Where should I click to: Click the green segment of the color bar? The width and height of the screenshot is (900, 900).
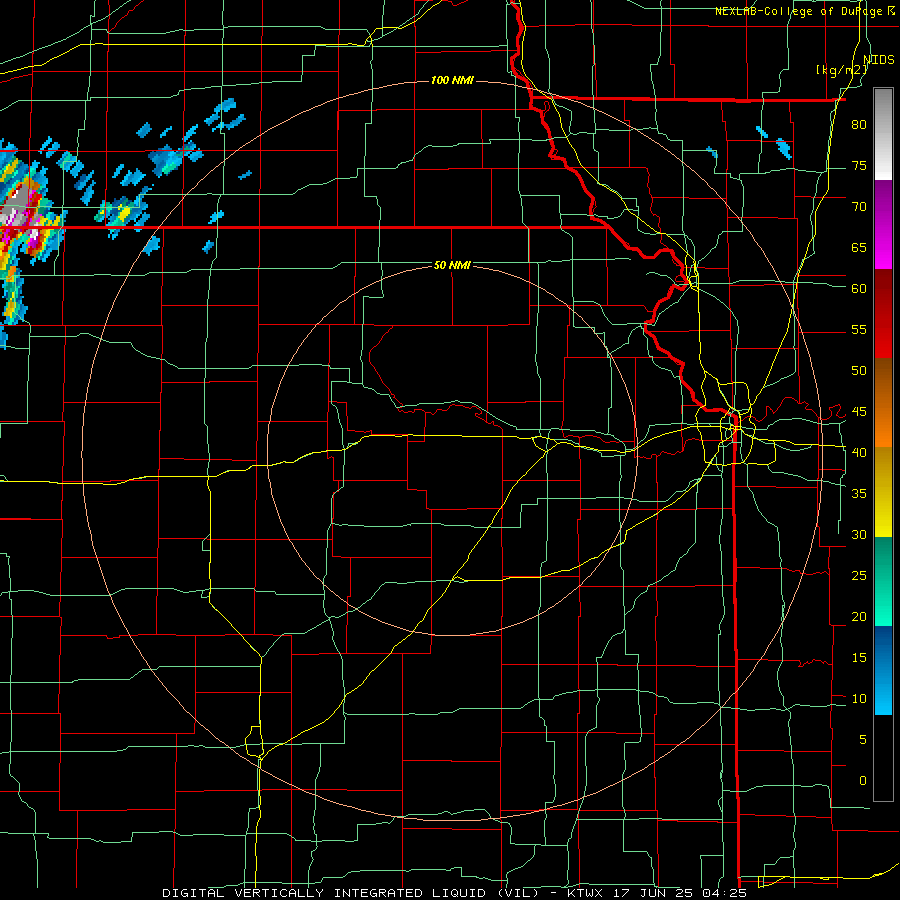883,581
